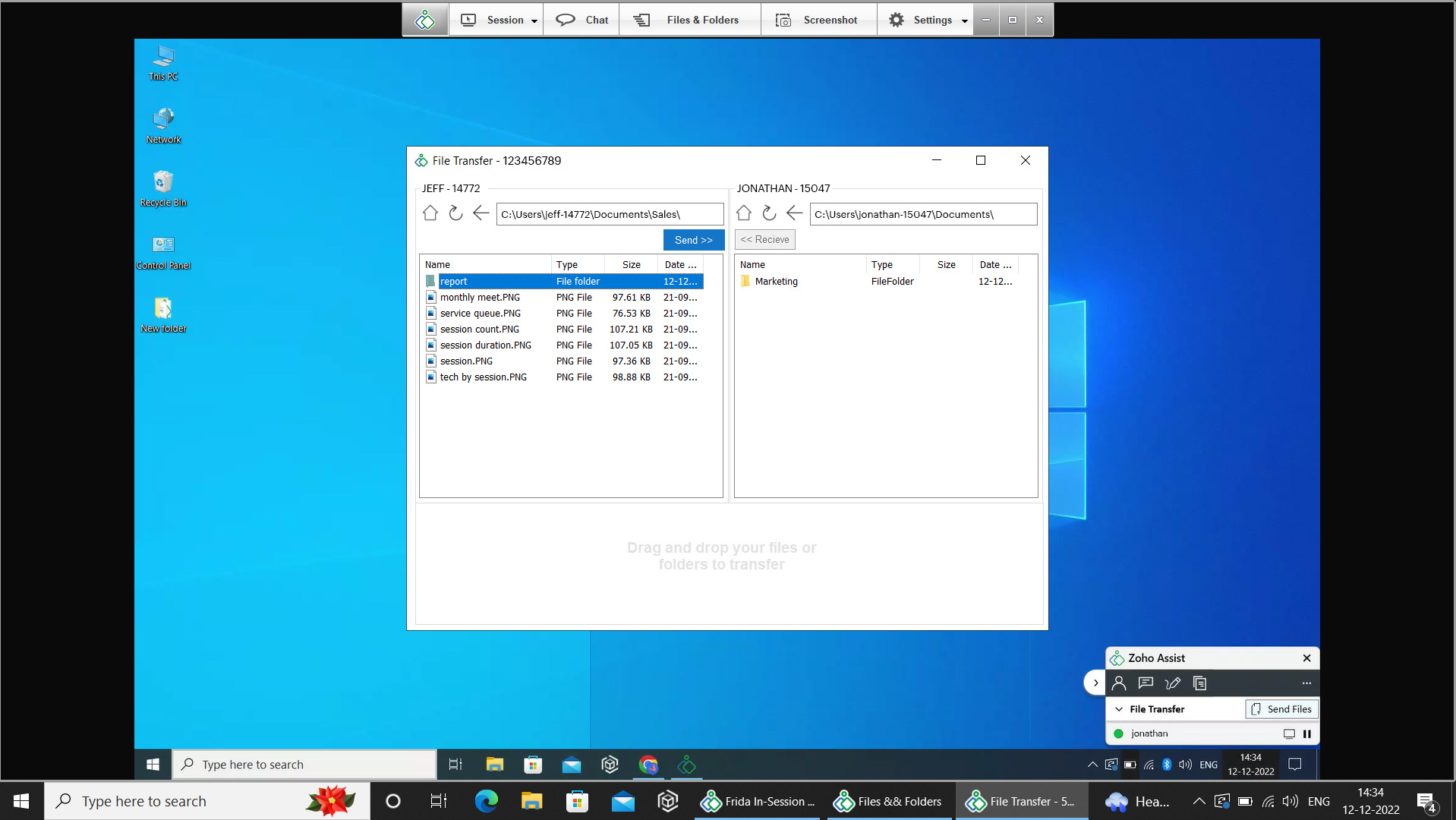Open the Chat panel from the toolbar
The width and height of the screenshot is (1456, 820).
tap(581, 19)
